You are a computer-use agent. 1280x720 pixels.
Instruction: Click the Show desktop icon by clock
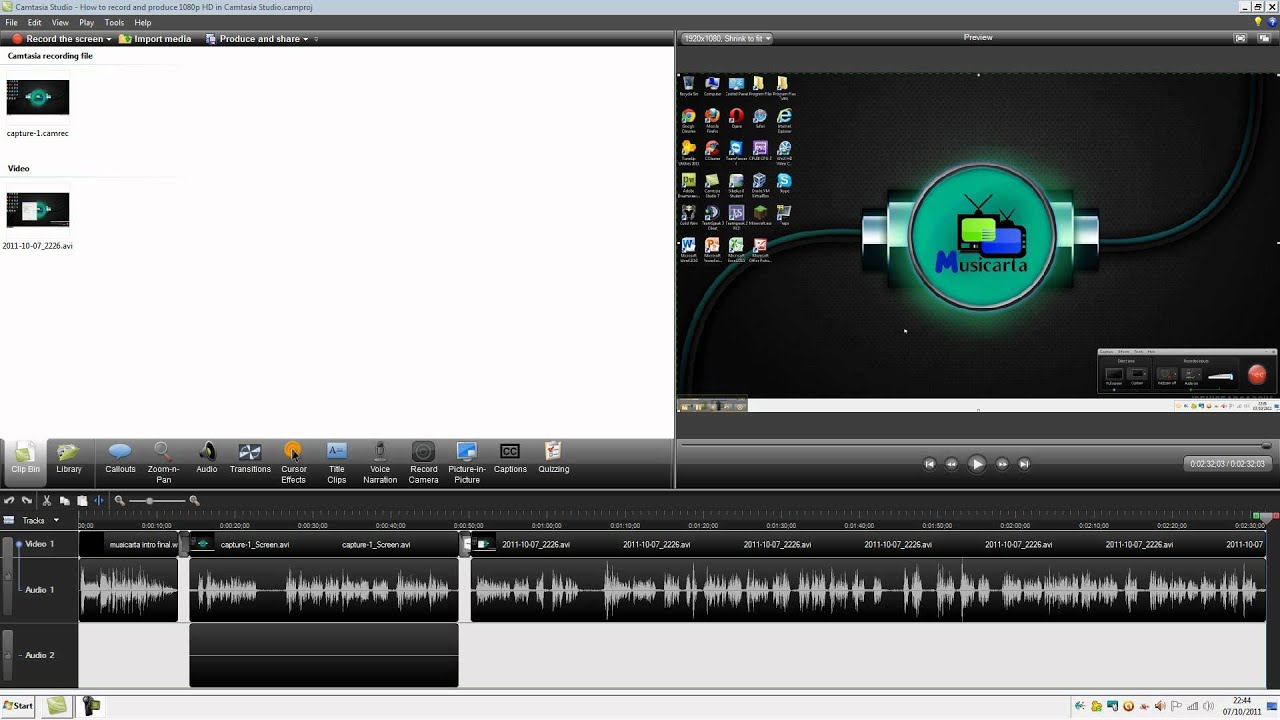pyautogui.click(x=1274, y=706)
